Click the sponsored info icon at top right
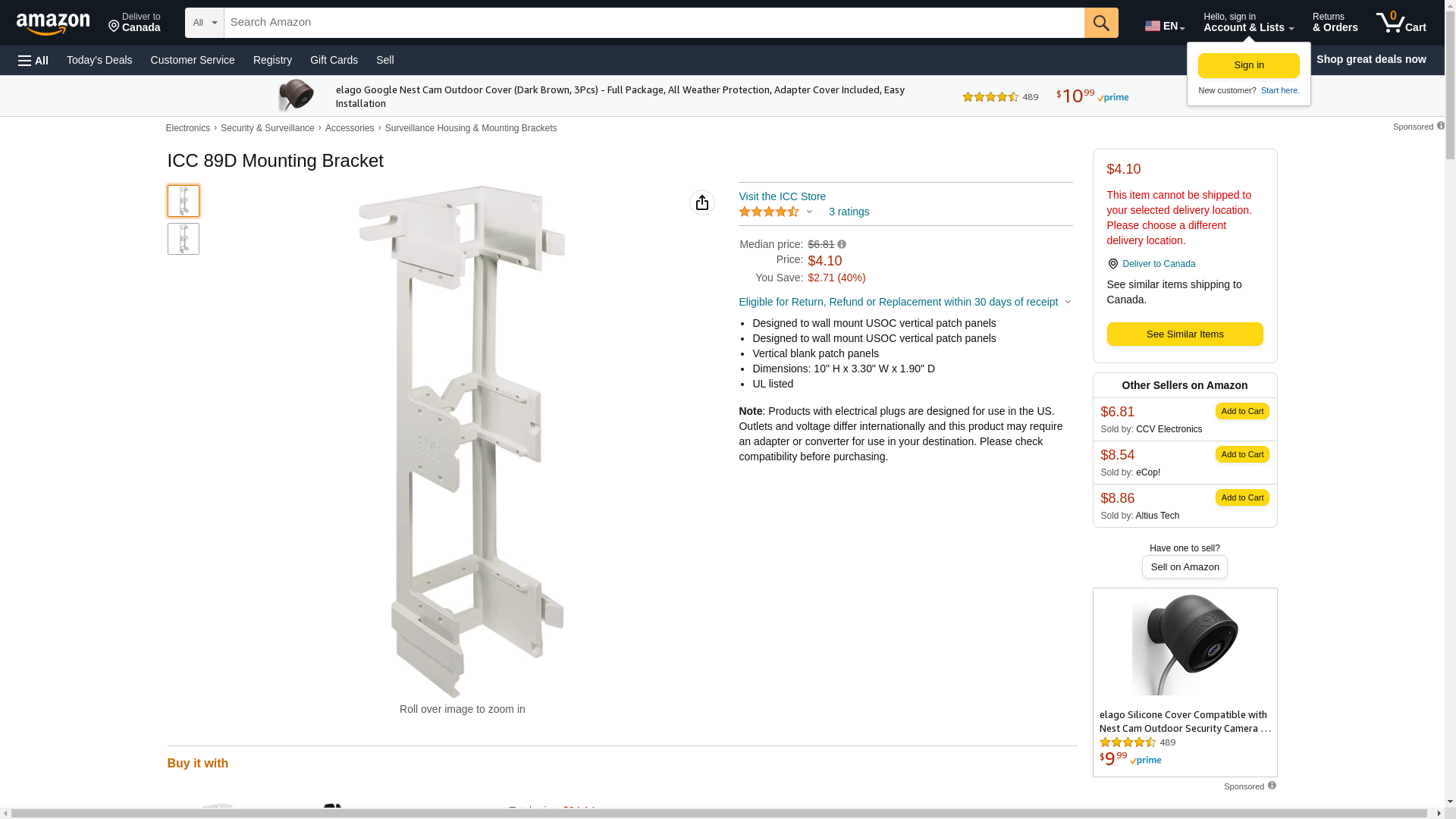Image resolution: width=1456 pixels, height=819 pixels. [1441, 126]
